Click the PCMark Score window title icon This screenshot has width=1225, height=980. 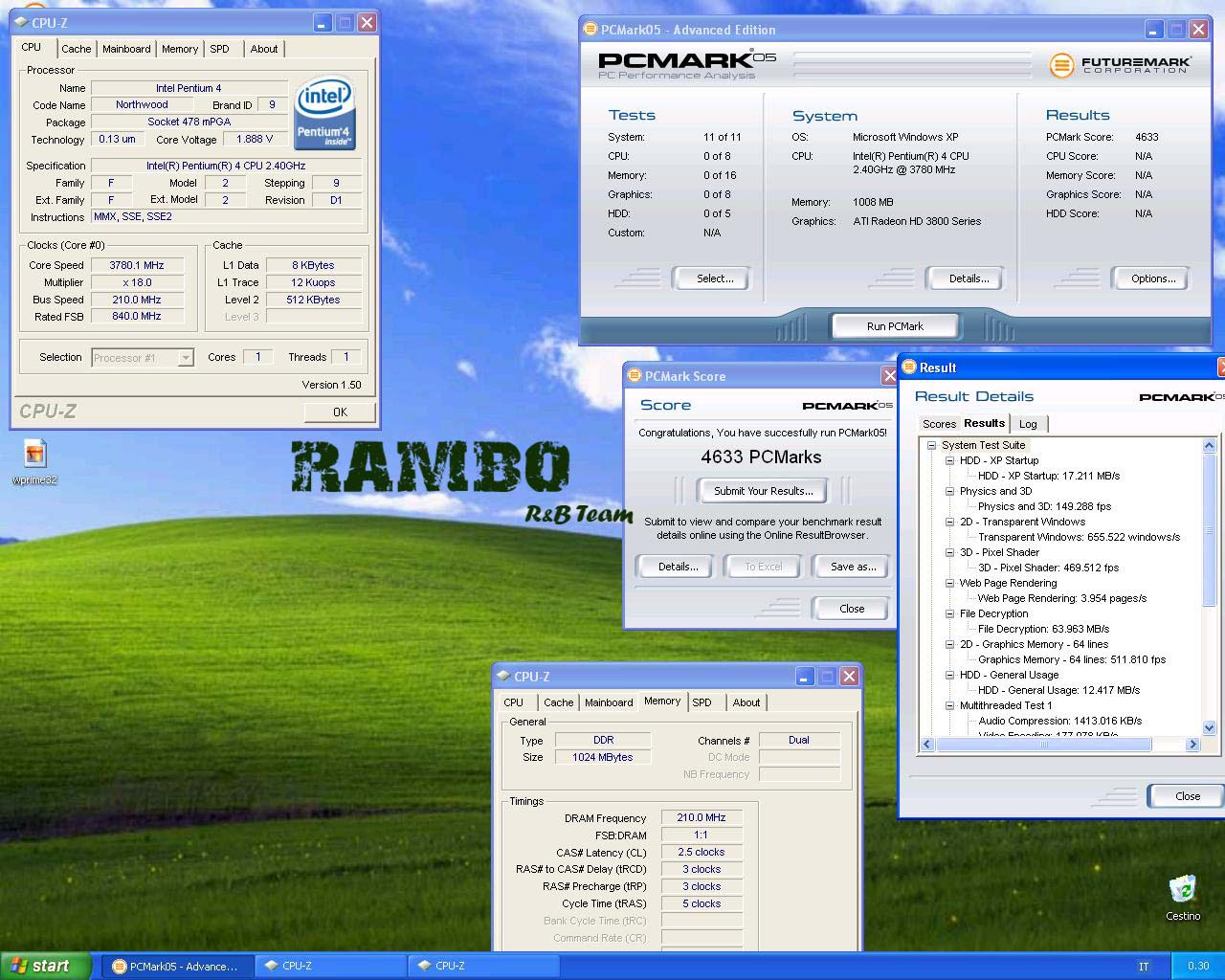coord(634,376)
